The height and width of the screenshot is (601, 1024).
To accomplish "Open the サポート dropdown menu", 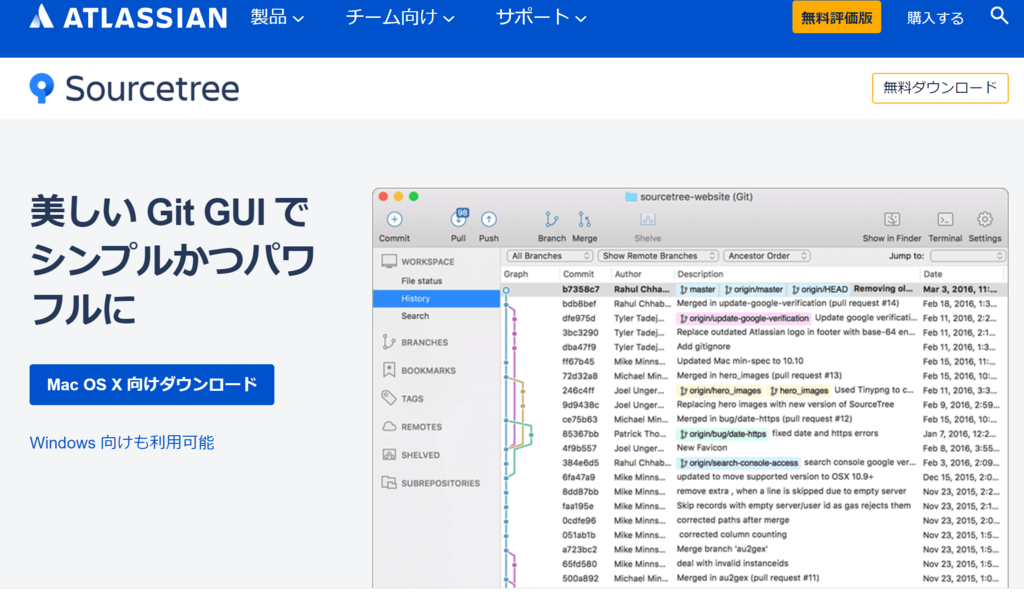I will coord(541,17).
